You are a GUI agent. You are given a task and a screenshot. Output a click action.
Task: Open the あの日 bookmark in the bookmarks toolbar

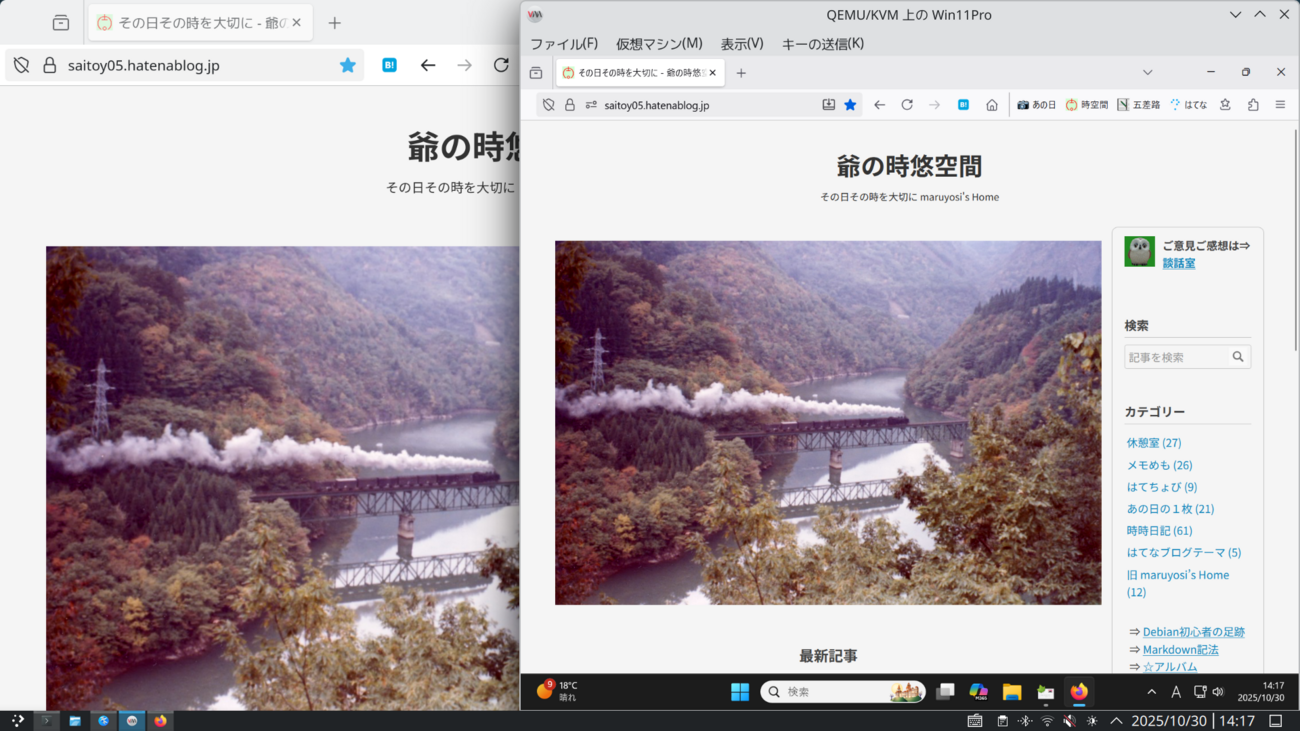[x=1037, y=105]
